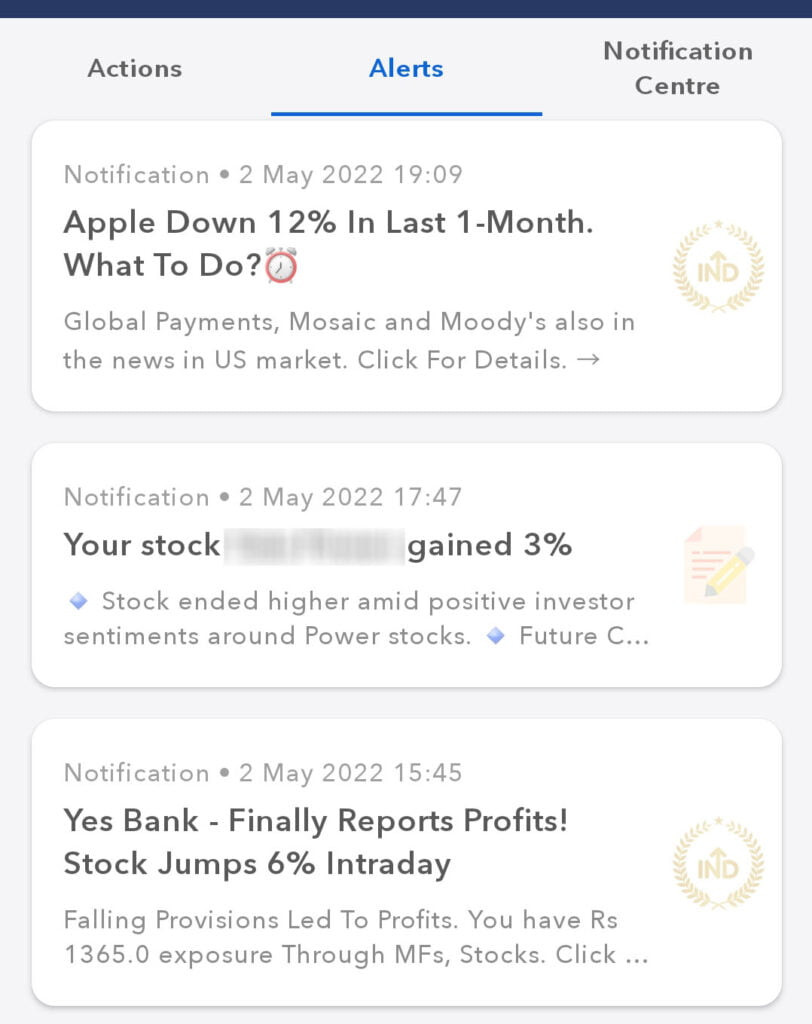
Task: Tap the note and pencil icon on stock alert
Action: pyautogui.click(x=718, y=565)
